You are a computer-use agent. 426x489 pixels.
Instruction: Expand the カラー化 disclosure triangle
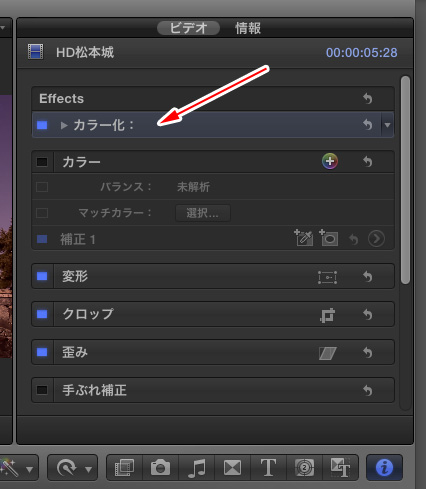(x=64, y=125)
